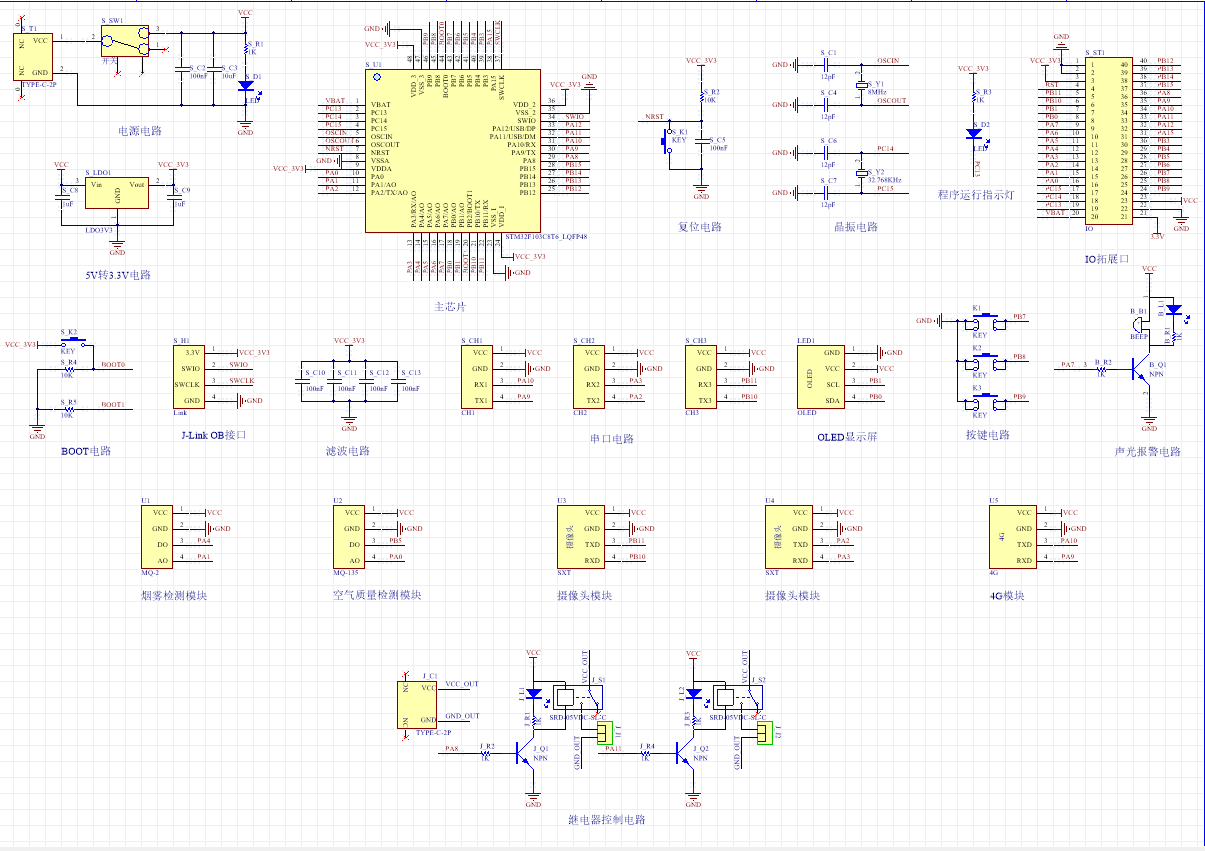Click the 主芯片 section label

click(x=449, y=306)
